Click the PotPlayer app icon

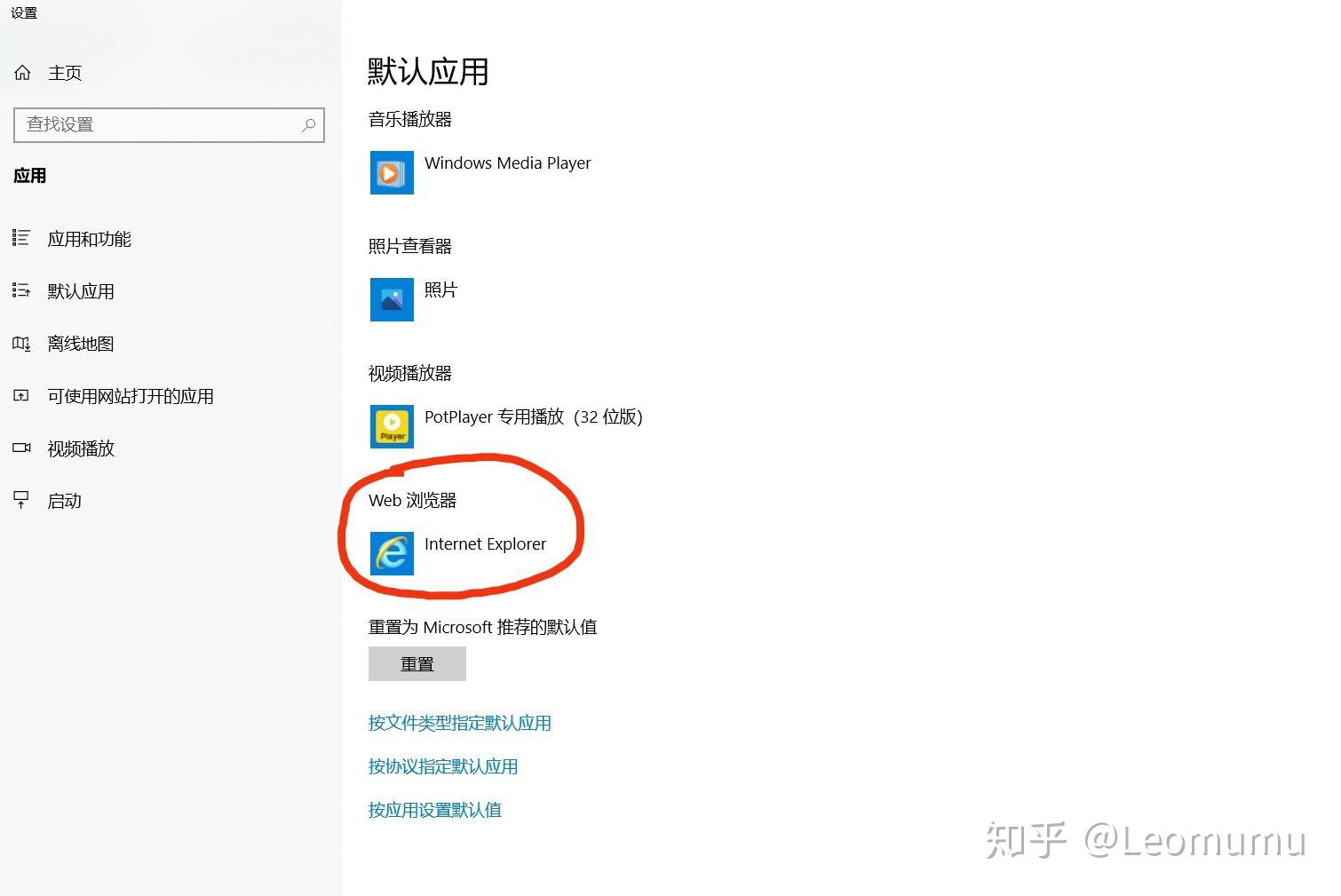pyautogui.click(x=392, y=426)
